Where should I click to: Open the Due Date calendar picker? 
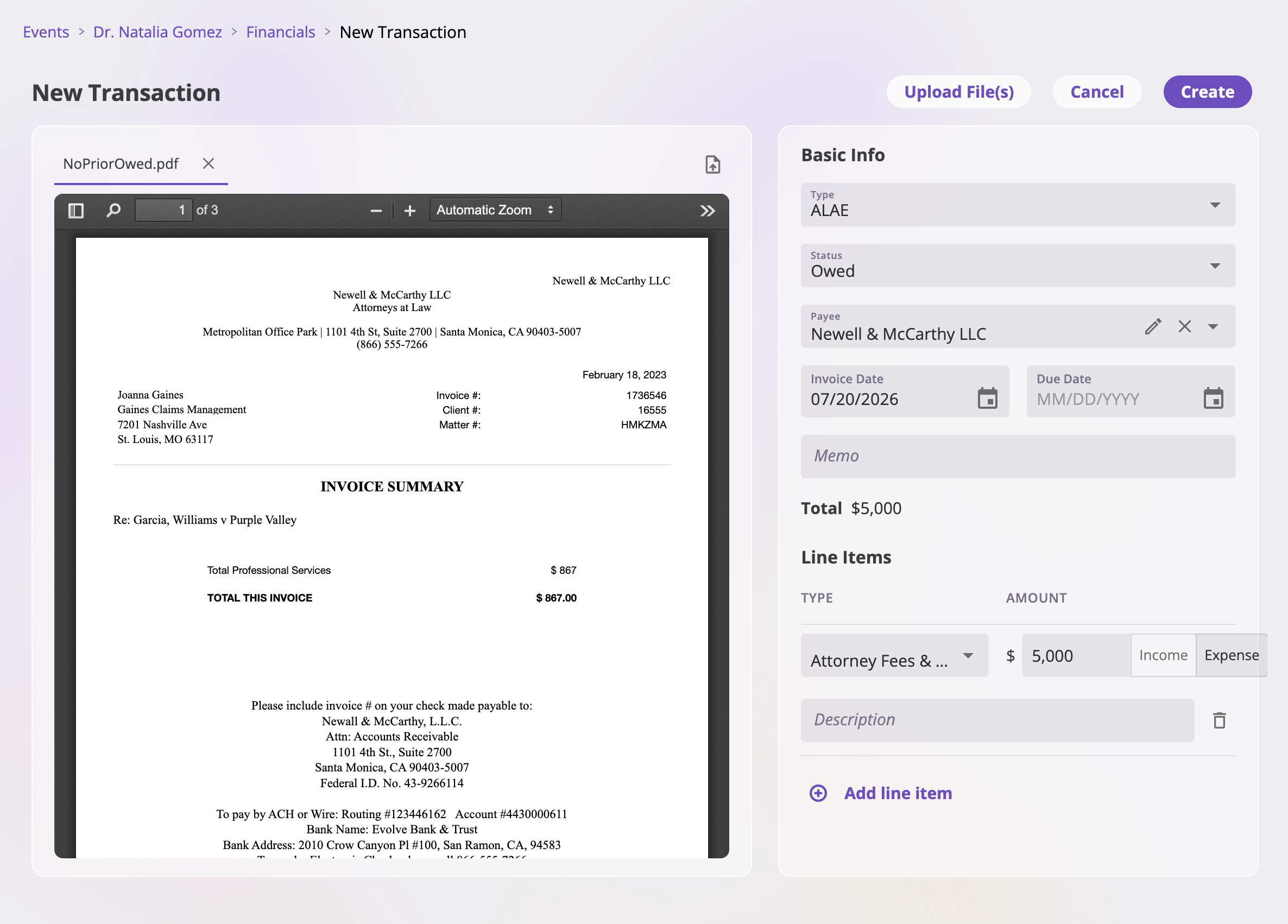pyautogui.click(x=1214, y=398)
